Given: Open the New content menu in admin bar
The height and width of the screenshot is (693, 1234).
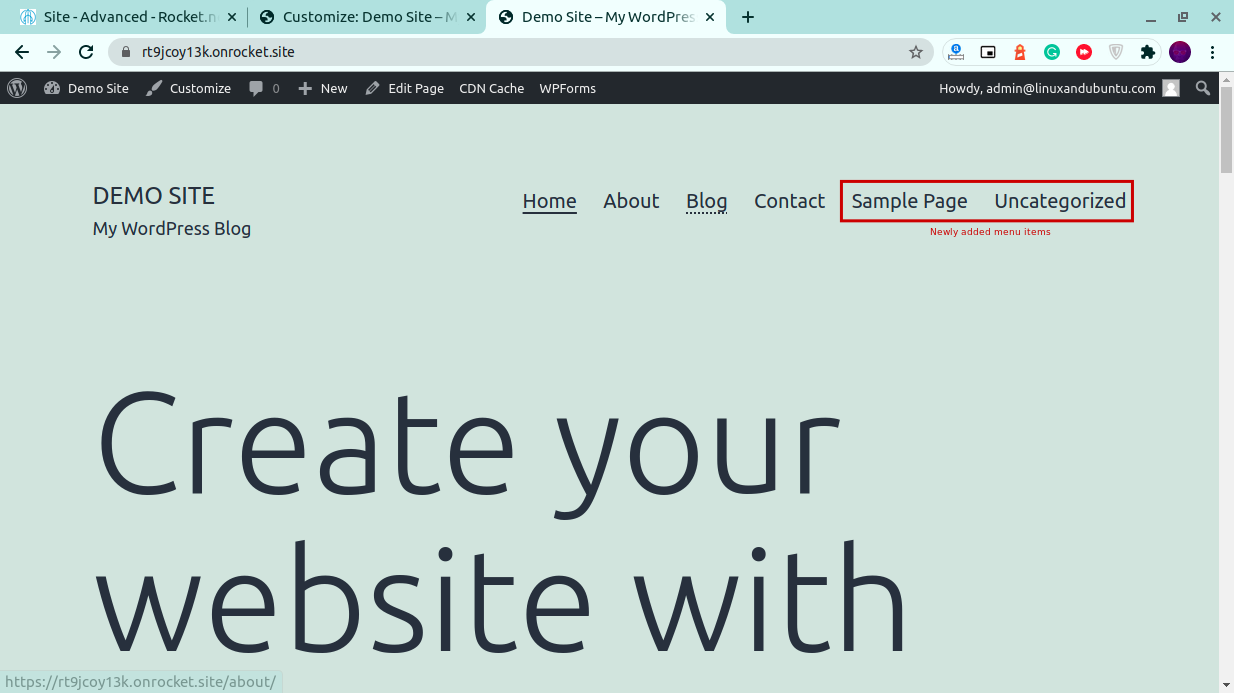Looking at the screenshot, I should 323,88.
